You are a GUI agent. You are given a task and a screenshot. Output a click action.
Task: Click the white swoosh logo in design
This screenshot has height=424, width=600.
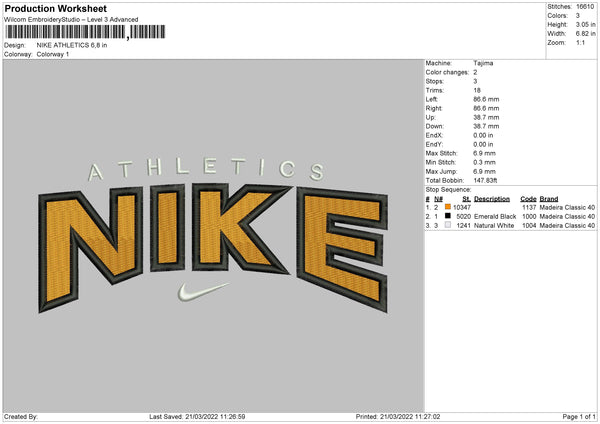point(203,292)
